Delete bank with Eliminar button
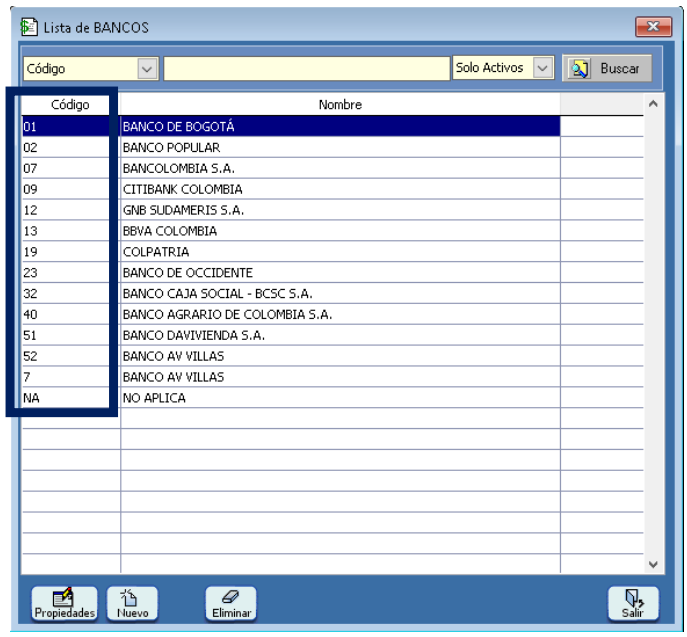Viewport: 687px width, 637px height. [x=231, y=604]
